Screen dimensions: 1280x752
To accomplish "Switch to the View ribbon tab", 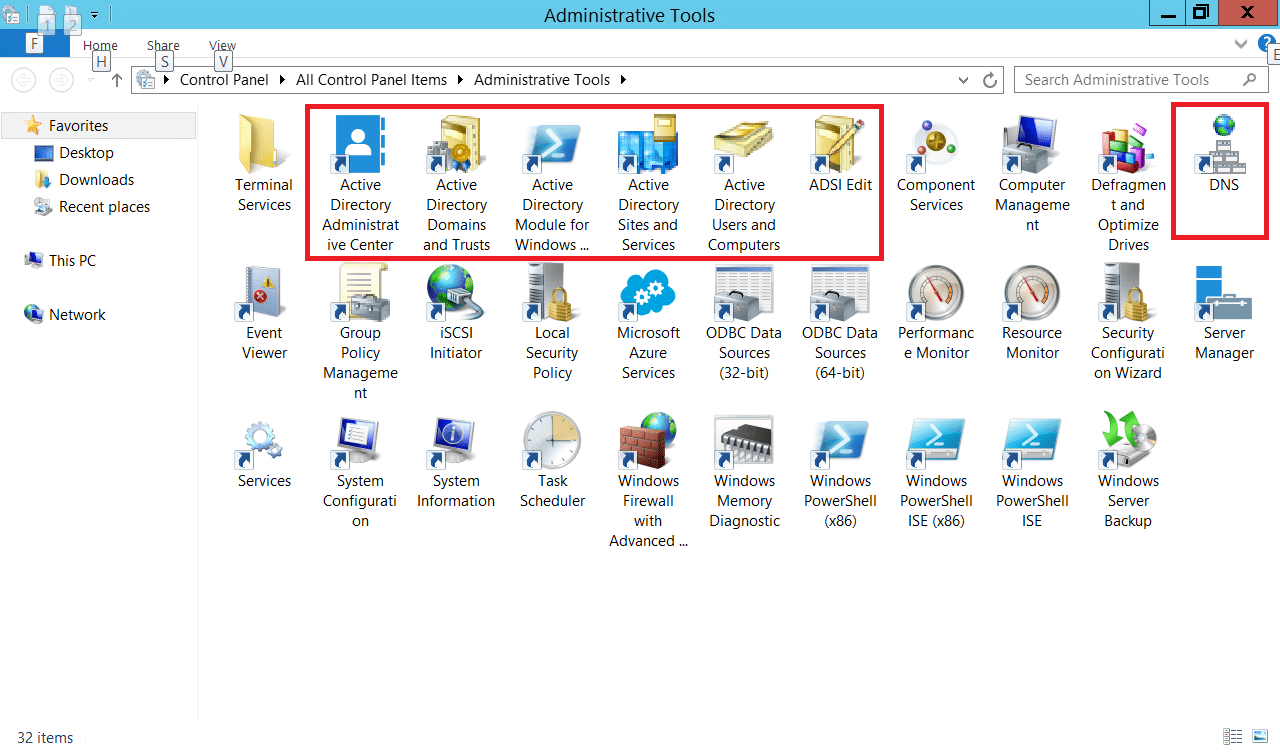I will [222, 45].
